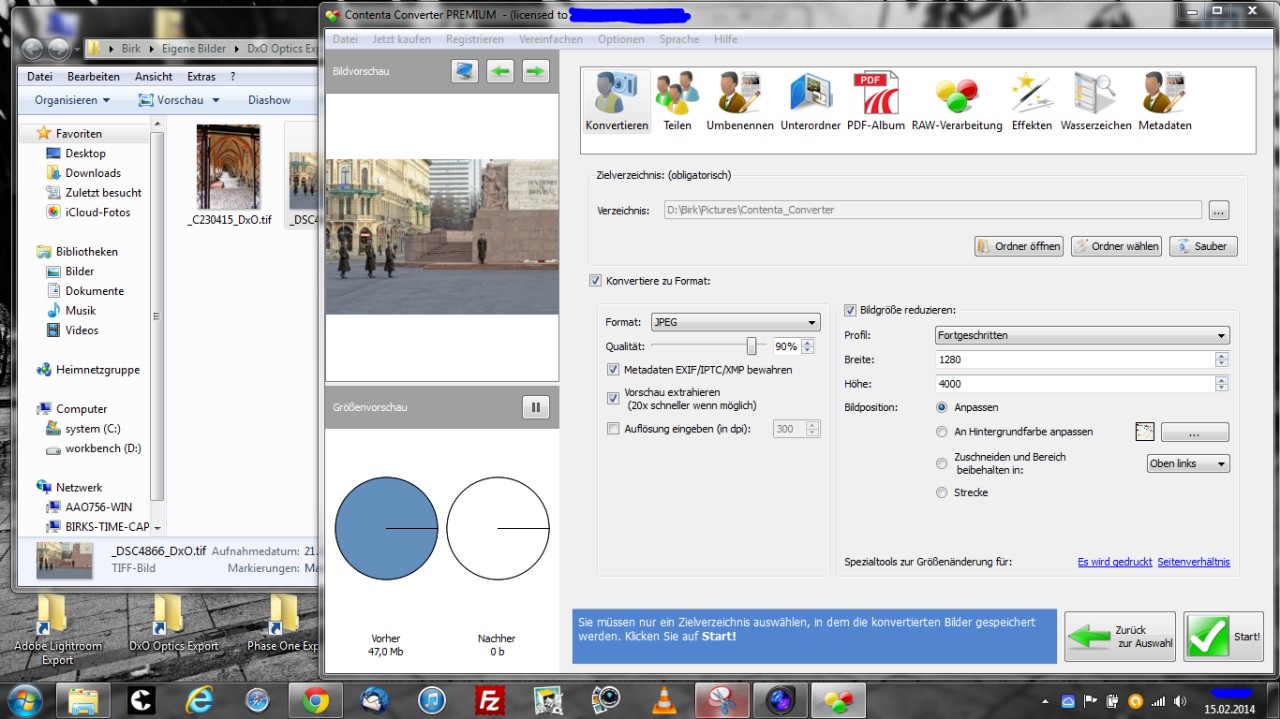This screenshot has height=719, width=1280.
Task: Open the Metadaten tool
Action: [1164, 101]
